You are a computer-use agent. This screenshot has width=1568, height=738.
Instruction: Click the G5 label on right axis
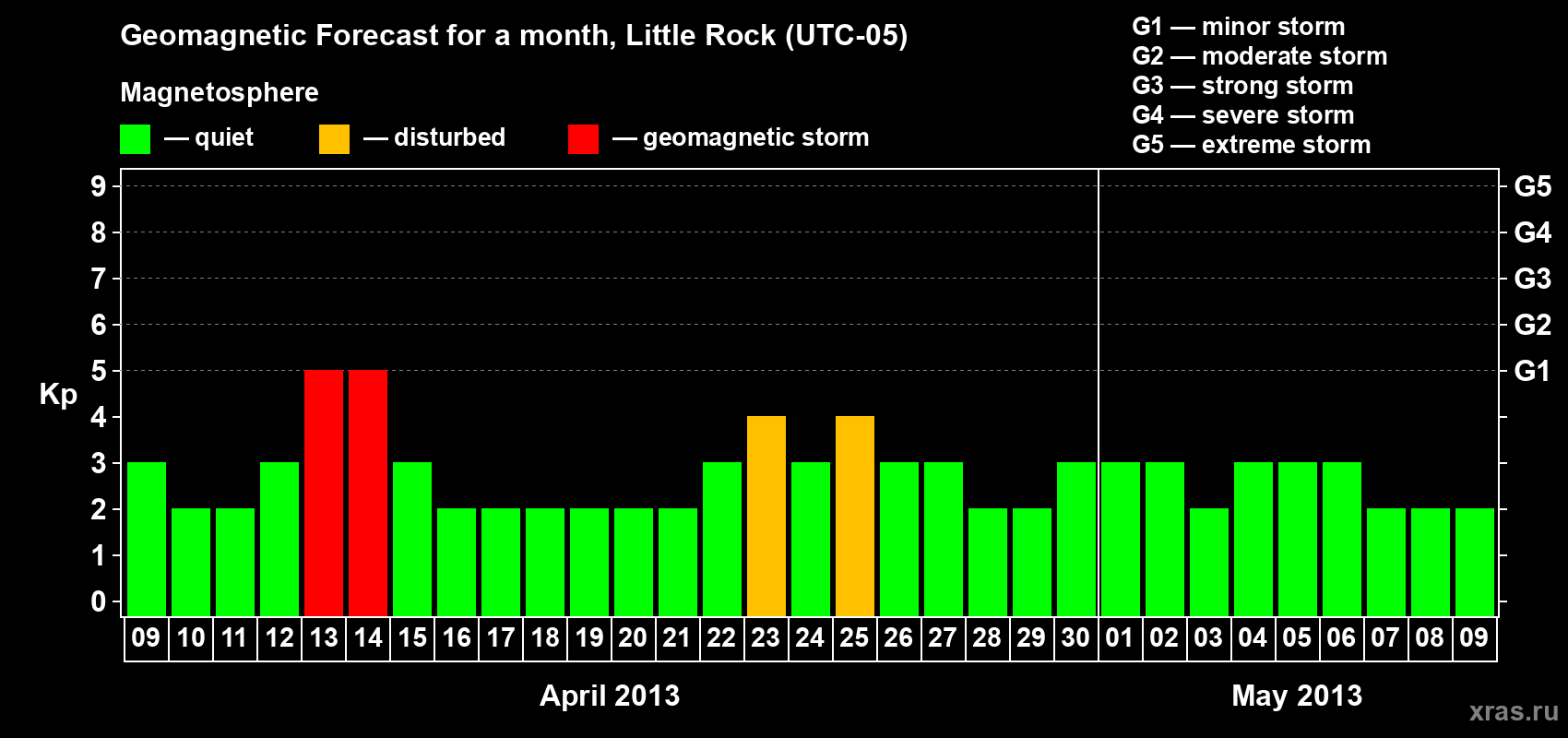pyautogui.click(x=1533, y=186)
